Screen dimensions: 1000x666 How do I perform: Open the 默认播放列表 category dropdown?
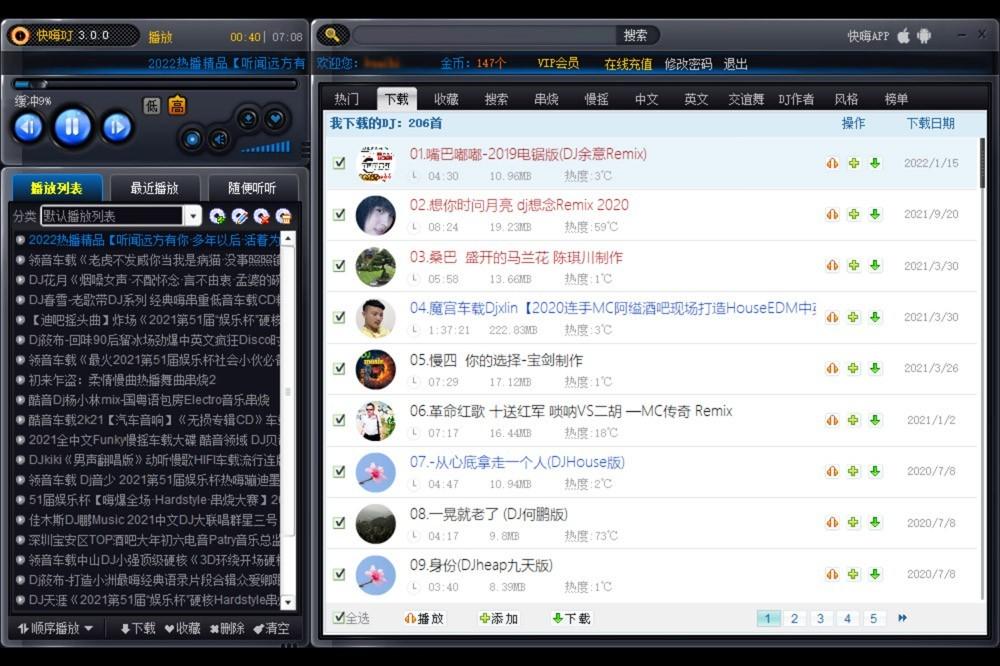(192, 216)
